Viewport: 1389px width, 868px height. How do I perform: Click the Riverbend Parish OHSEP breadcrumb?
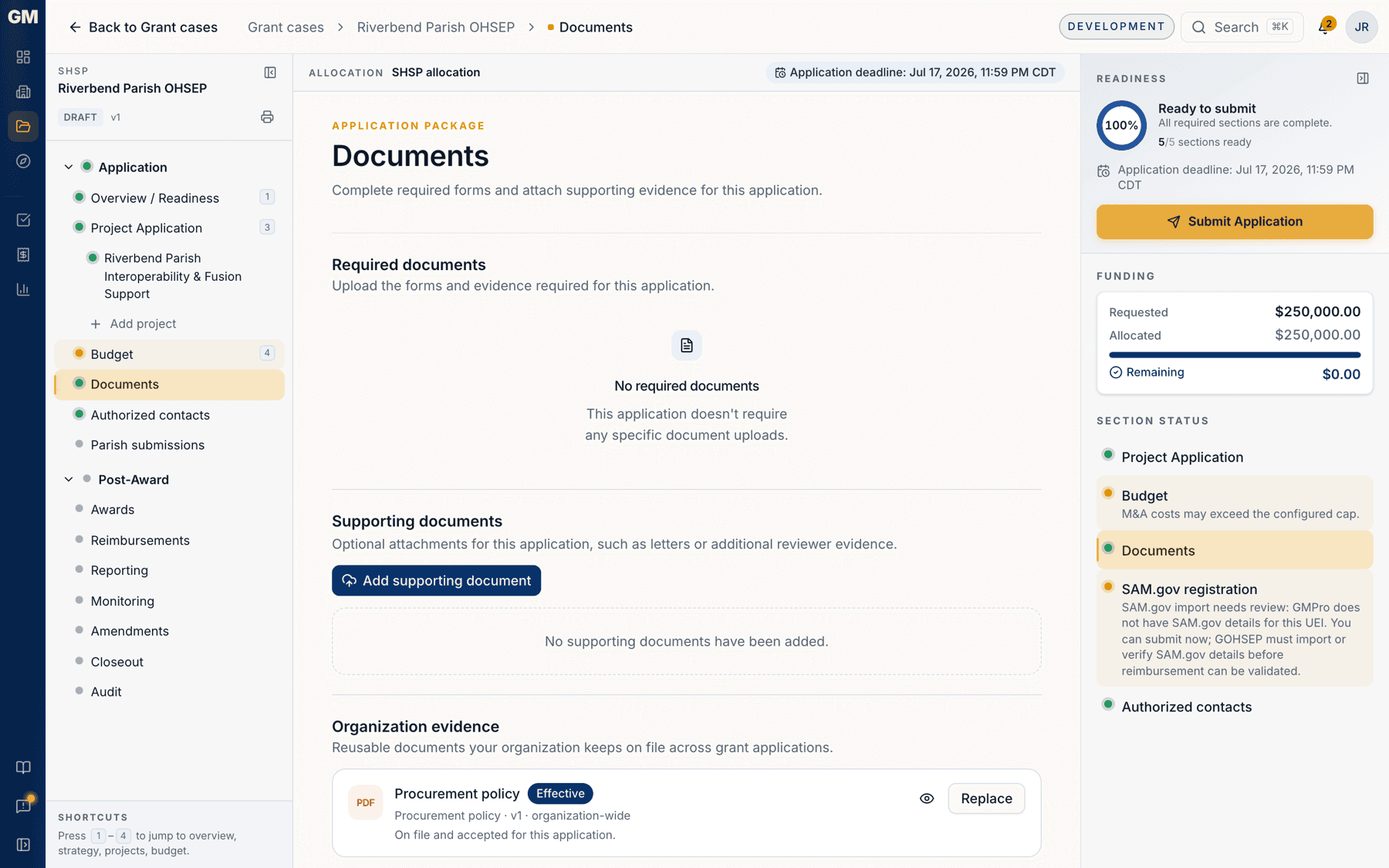(x=435, y=27)
